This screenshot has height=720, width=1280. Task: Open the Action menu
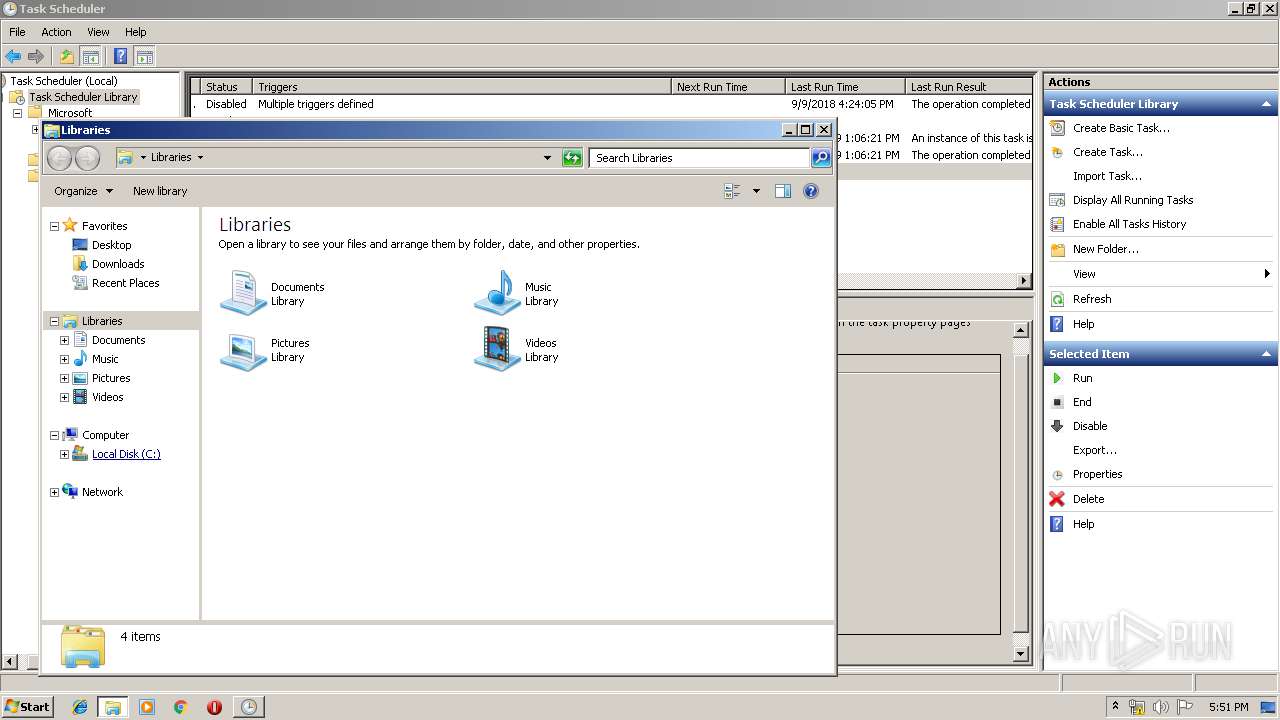coord(56,32)
